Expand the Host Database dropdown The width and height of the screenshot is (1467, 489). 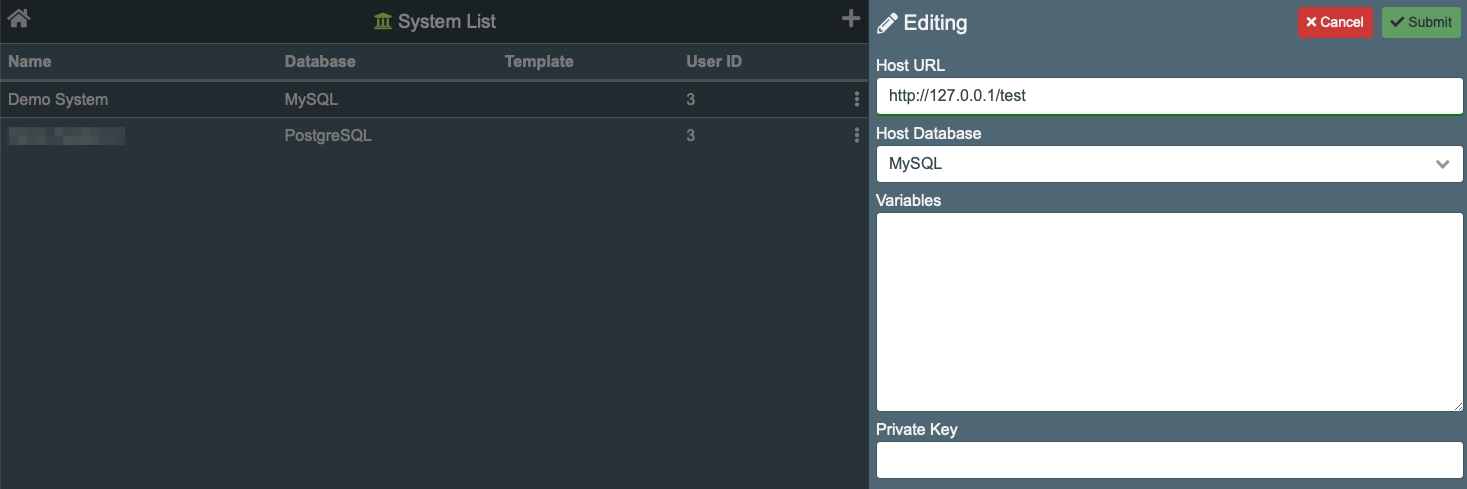(x=1168, y=164)
